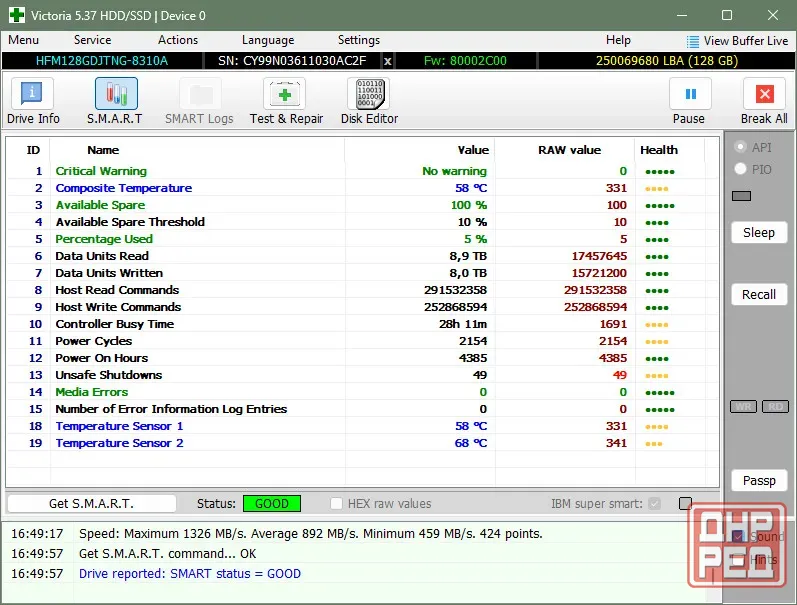This screenshot has height=605, width=797.
Task: Open the Drive Info panel
Action: click(x=33, y=101)
